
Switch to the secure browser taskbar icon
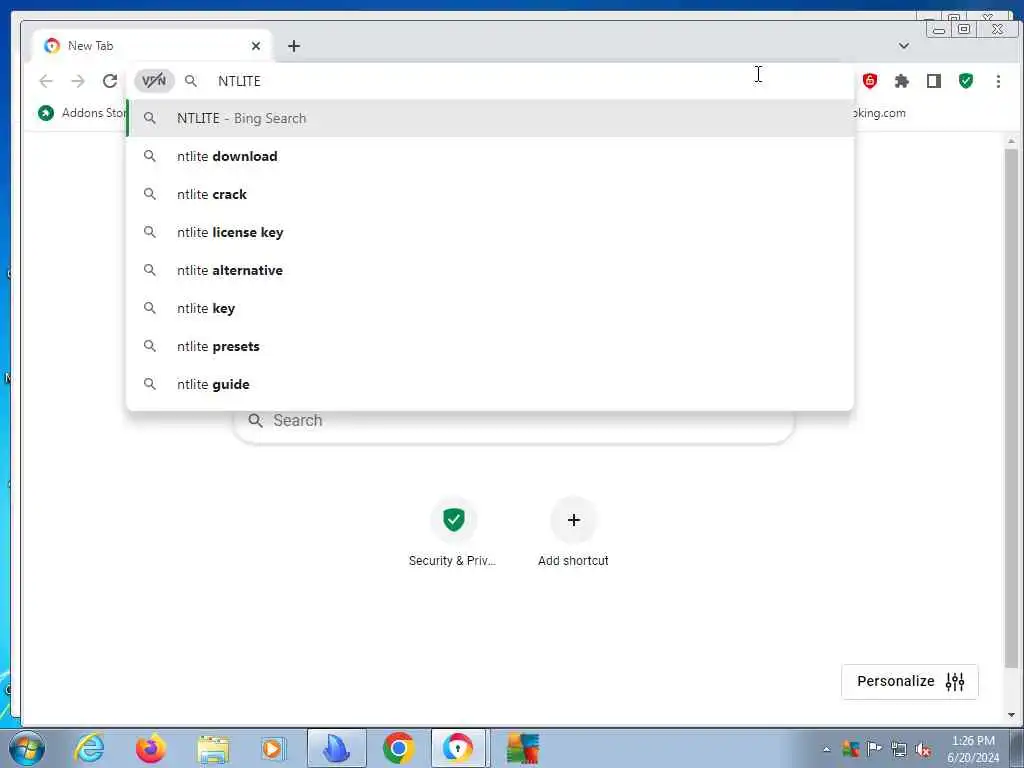(458, 748)
